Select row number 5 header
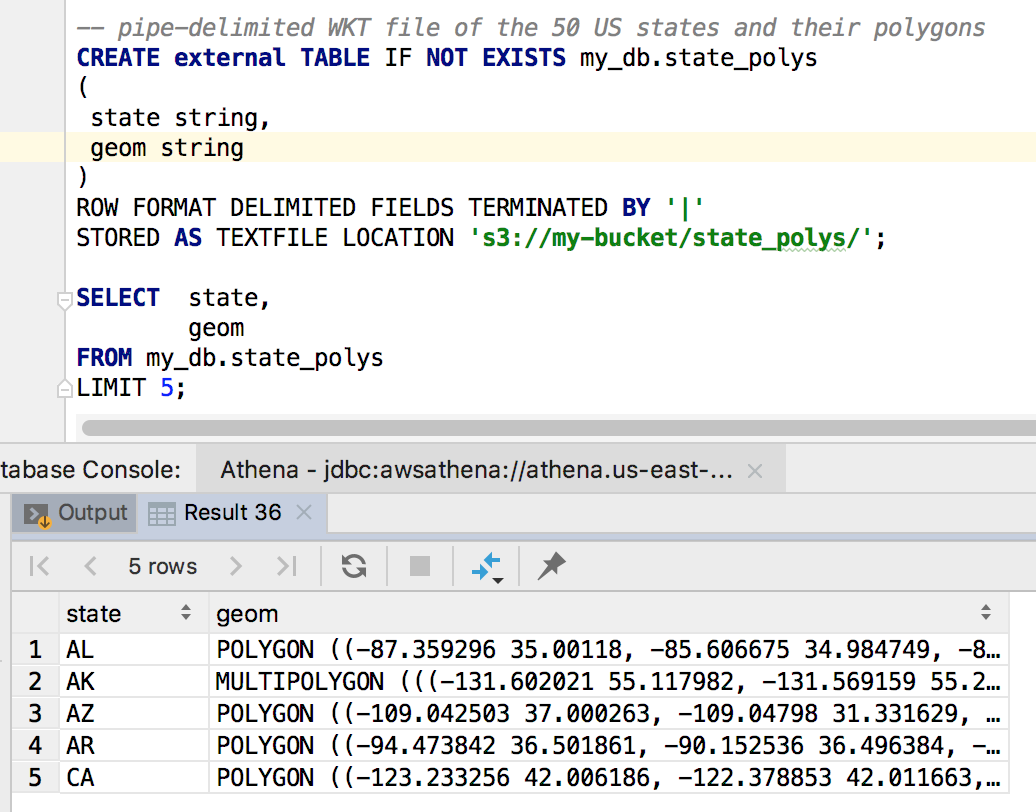The image size is (1036, 812). click(35, 777)
